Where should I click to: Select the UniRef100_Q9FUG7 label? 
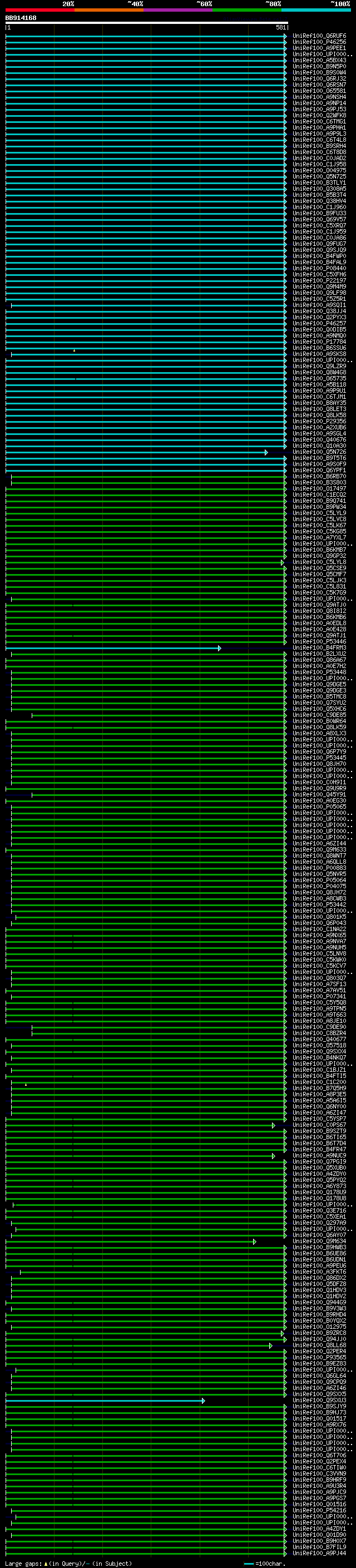coord(319,244)
